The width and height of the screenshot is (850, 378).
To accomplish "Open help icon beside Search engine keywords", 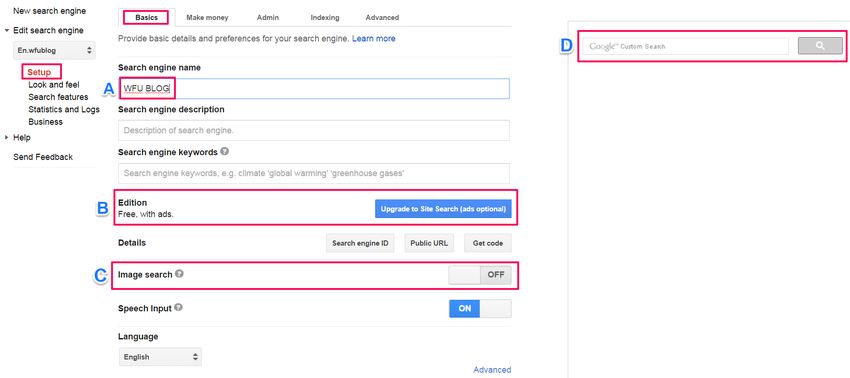I will [x=224, y=152].
